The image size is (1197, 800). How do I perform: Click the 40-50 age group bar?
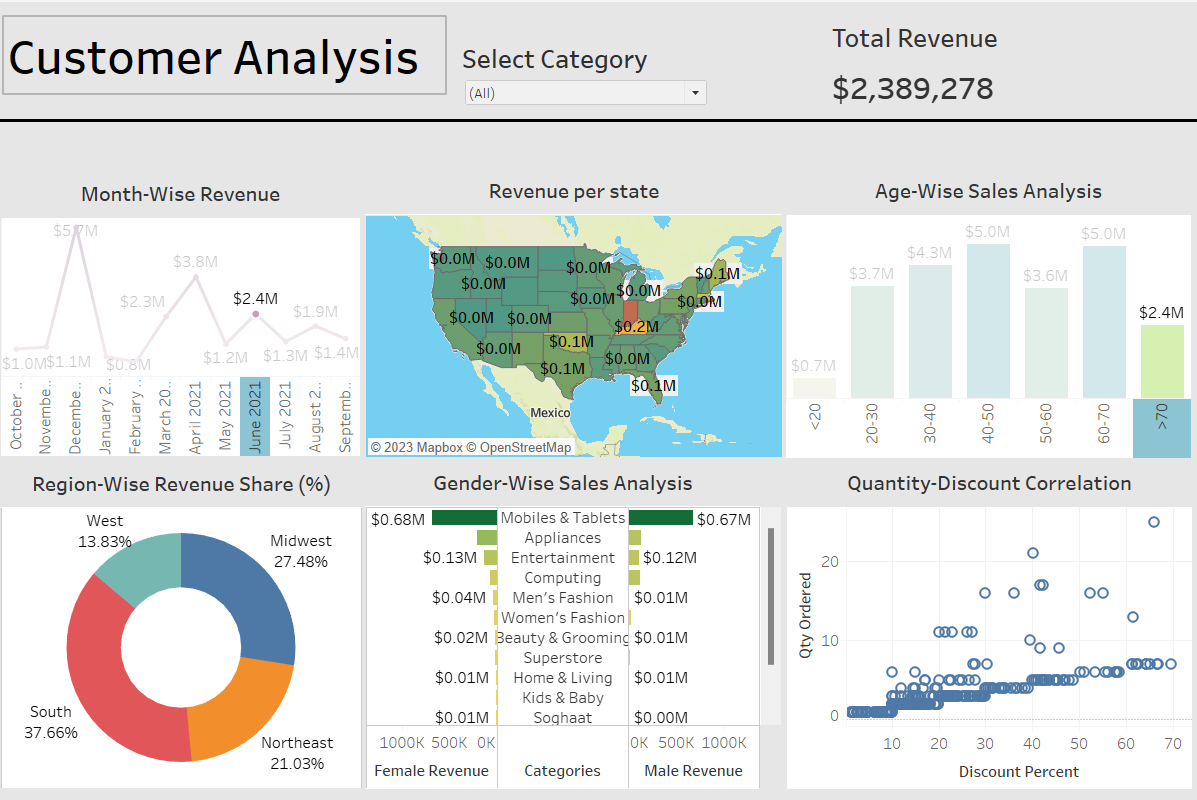[987, 321]
